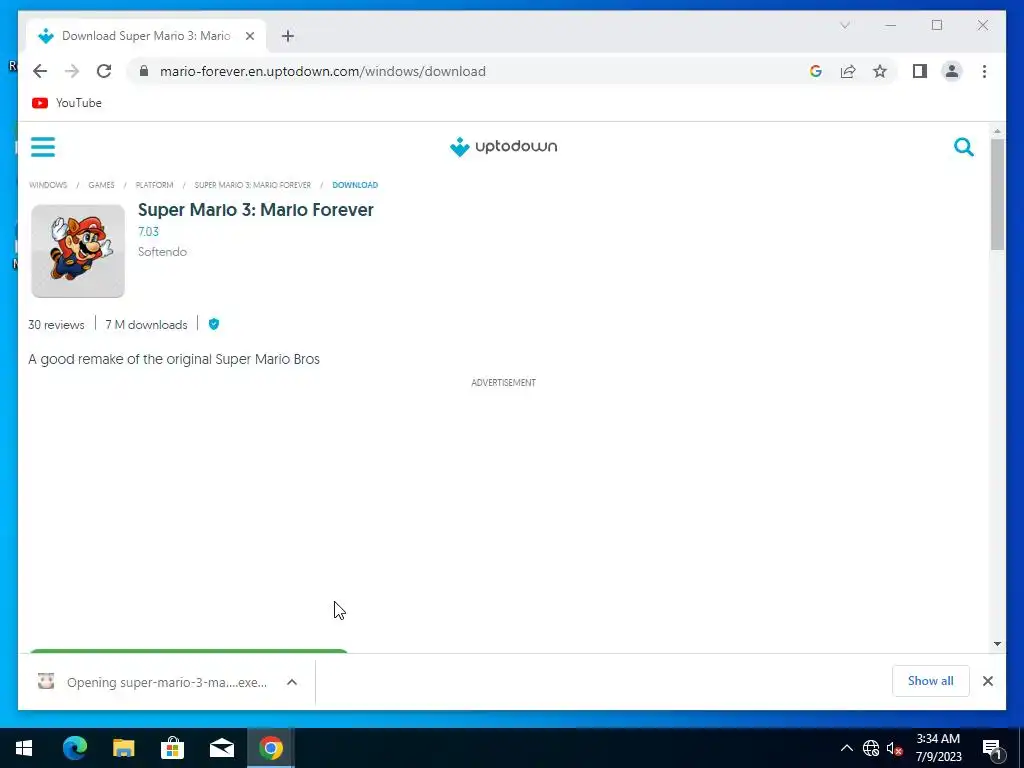Click the page scrollbar down arrow
Screen dimensions: 1024x768
997,644
